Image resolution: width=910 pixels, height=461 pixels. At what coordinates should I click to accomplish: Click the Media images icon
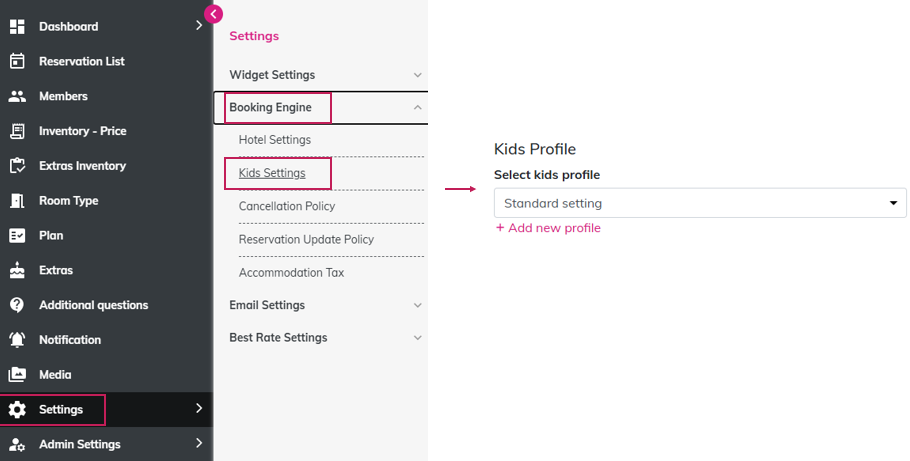(17, 375)
